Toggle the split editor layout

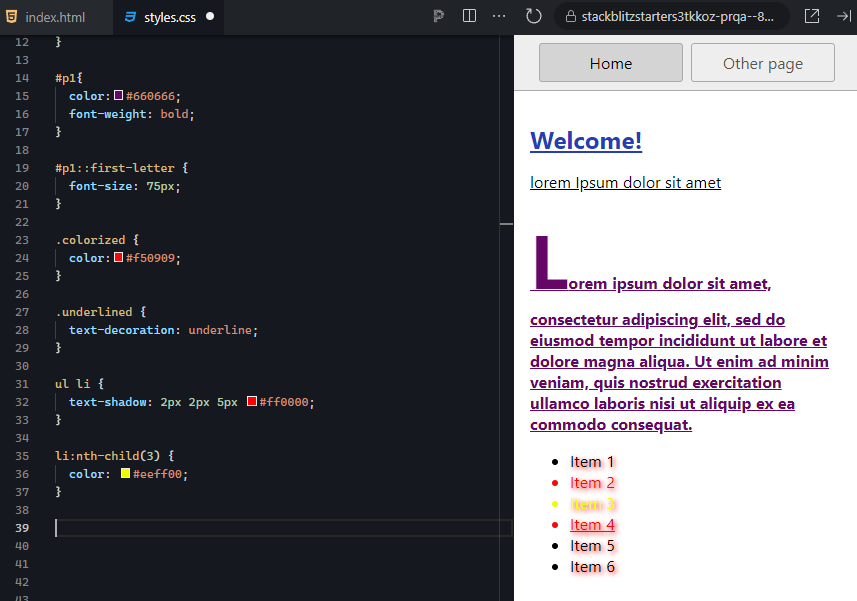tap(469, 16)
